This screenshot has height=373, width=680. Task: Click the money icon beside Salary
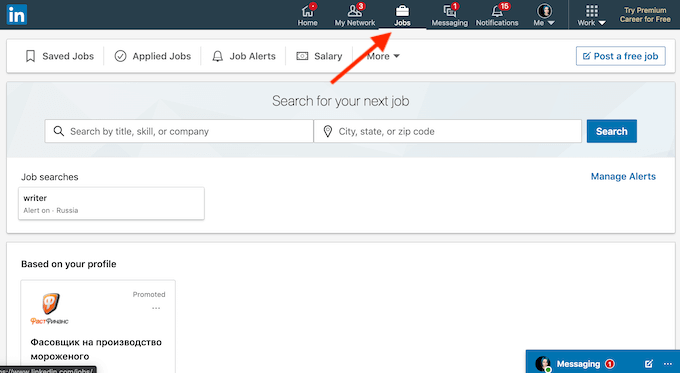302,56
